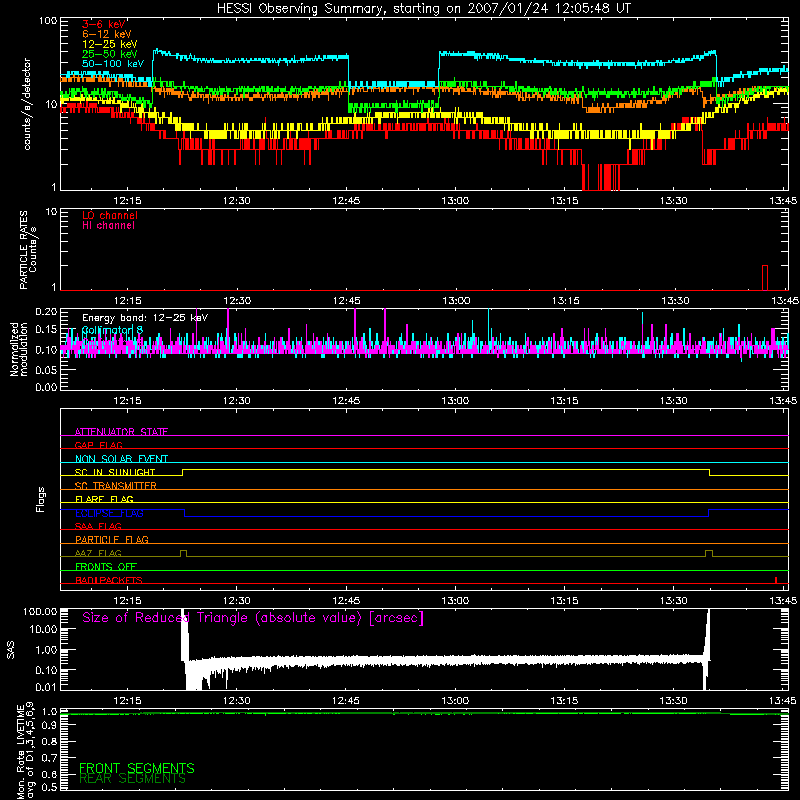The image size is (800, 800).
Task: Click the LO channel legend label
Action: tap(110, 215)
